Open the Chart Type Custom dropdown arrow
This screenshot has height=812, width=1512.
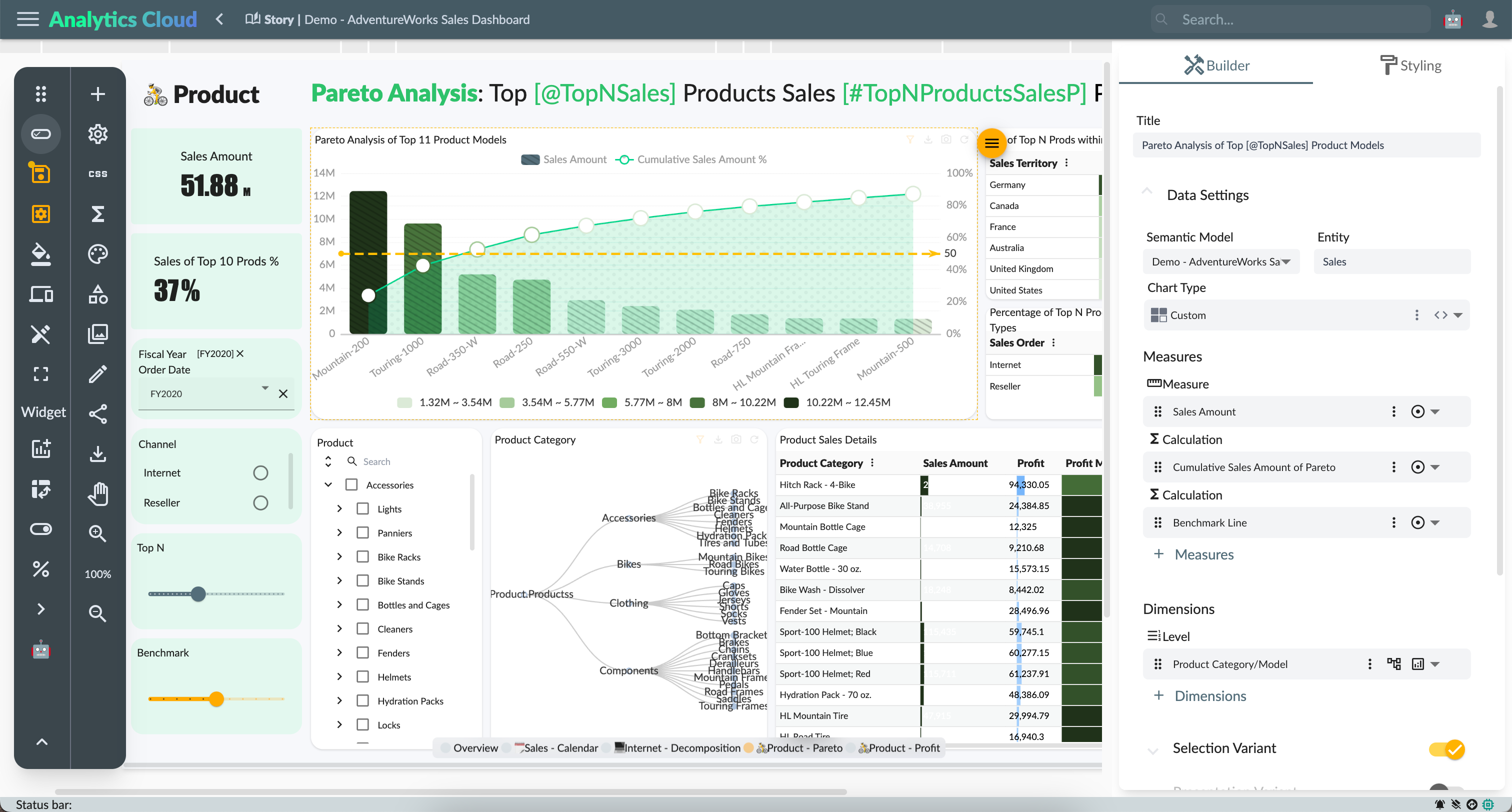pyautogui.click(x=1458, y=315)
